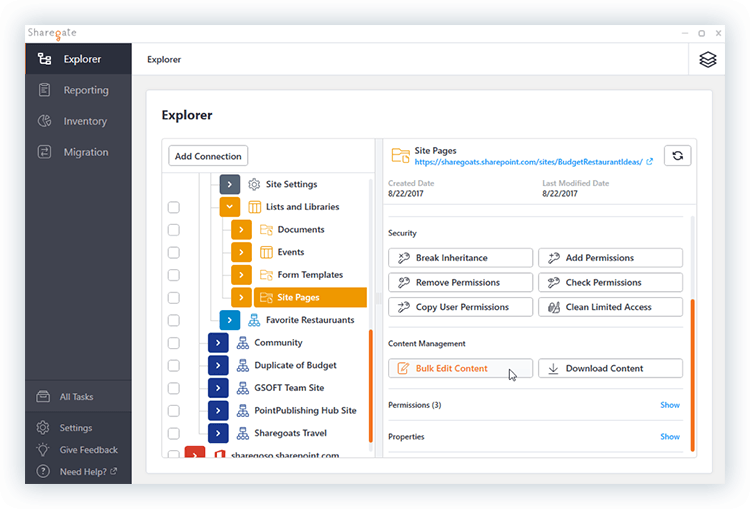This screenshot has width=750, height=509.
Task: Click the Migration arrows icon in the sidebar
Action: [44, 152]
